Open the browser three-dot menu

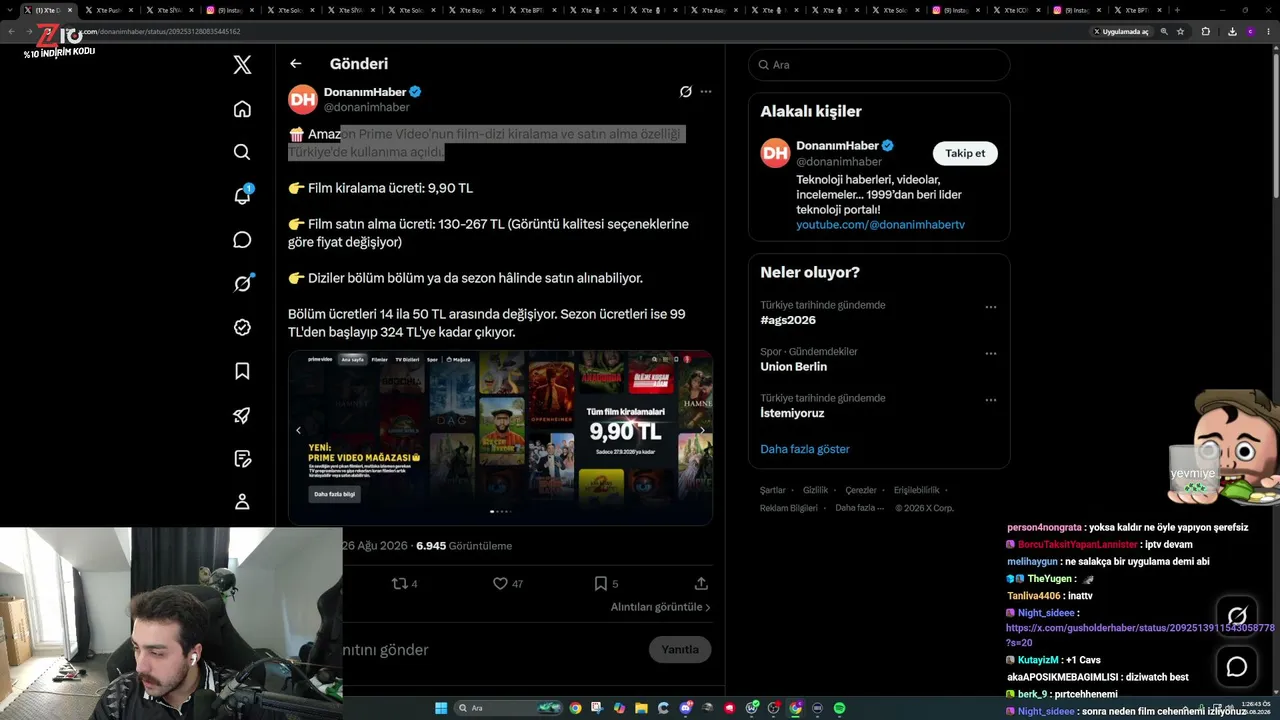(1268, 31)
